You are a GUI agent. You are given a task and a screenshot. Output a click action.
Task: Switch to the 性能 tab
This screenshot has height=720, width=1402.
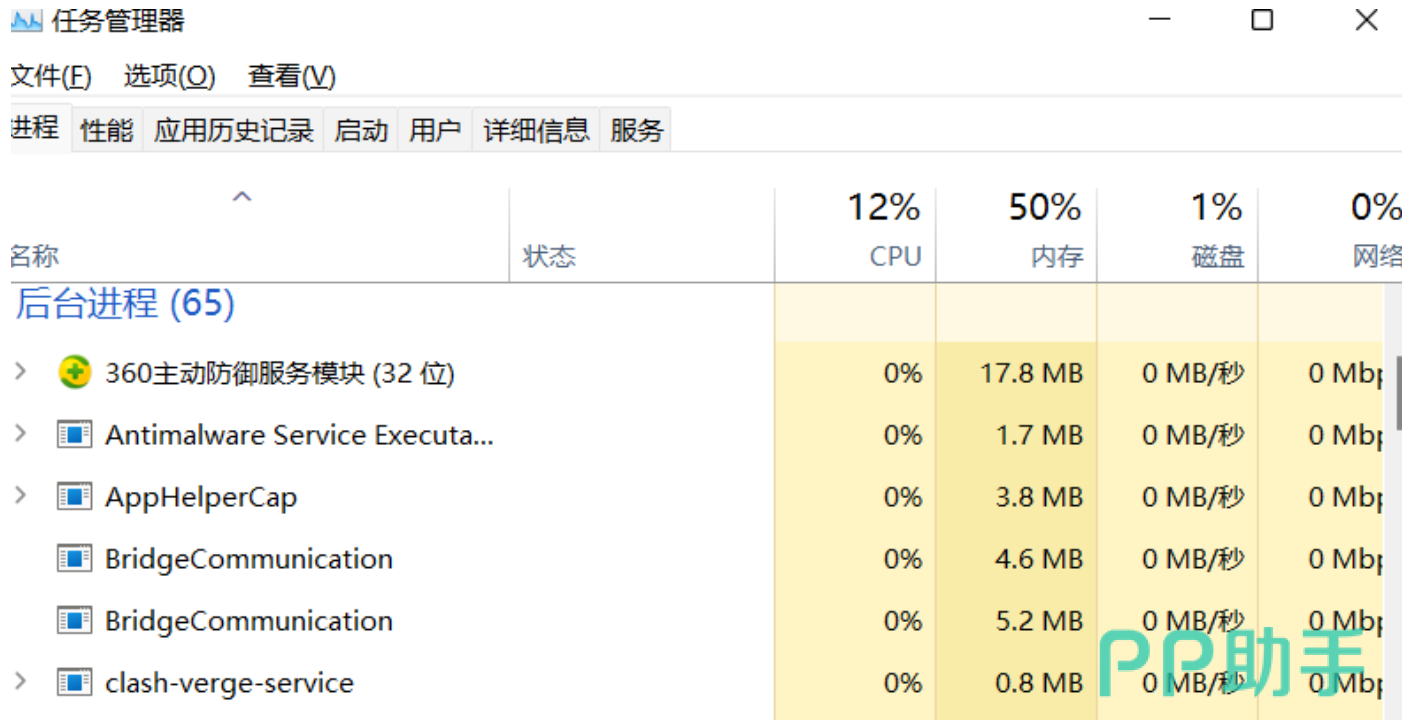(107, 130)
